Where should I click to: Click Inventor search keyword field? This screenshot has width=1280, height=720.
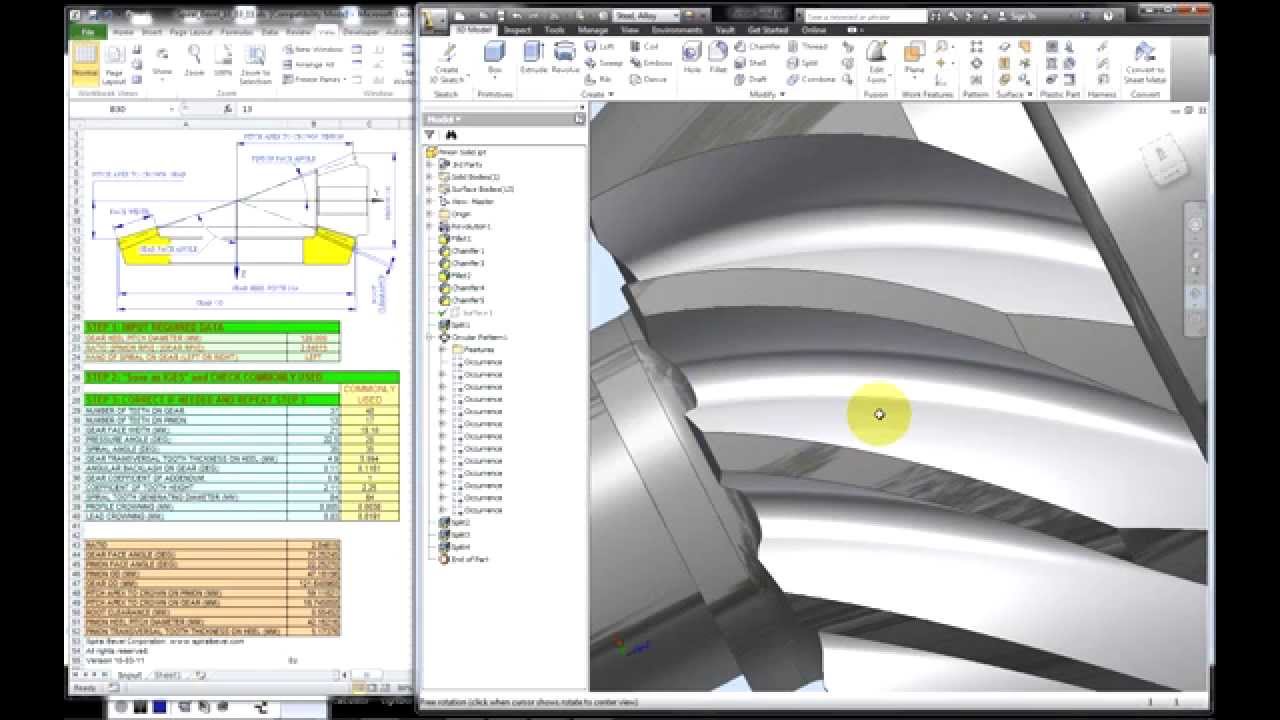865,16
